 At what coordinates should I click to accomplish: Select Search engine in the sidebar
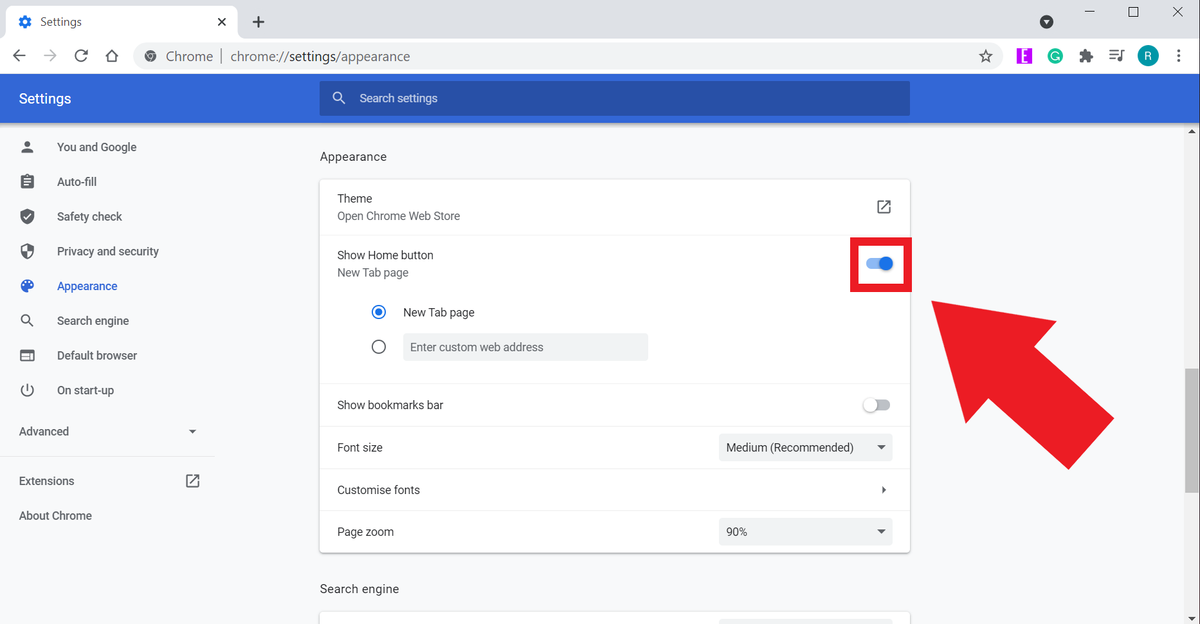(x=92, y=320)
